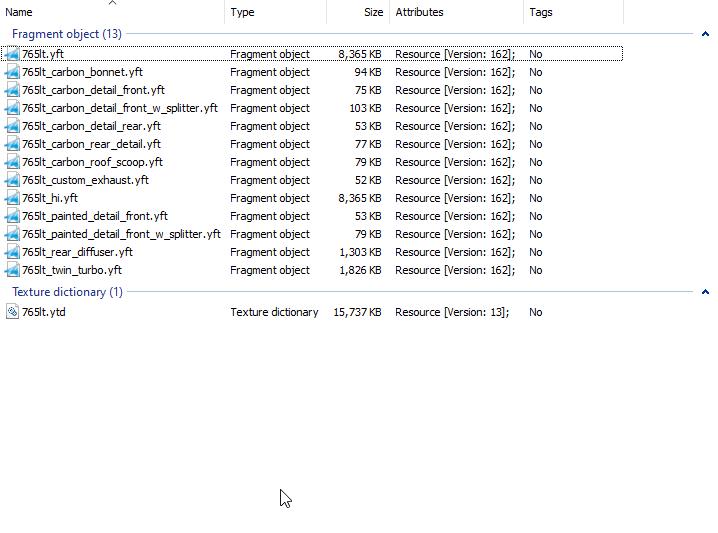Click Resource [Version: 162]; for 765lt_hi.yft
The width and height of the screenshot is (718, 533).
tap(455, 198)
